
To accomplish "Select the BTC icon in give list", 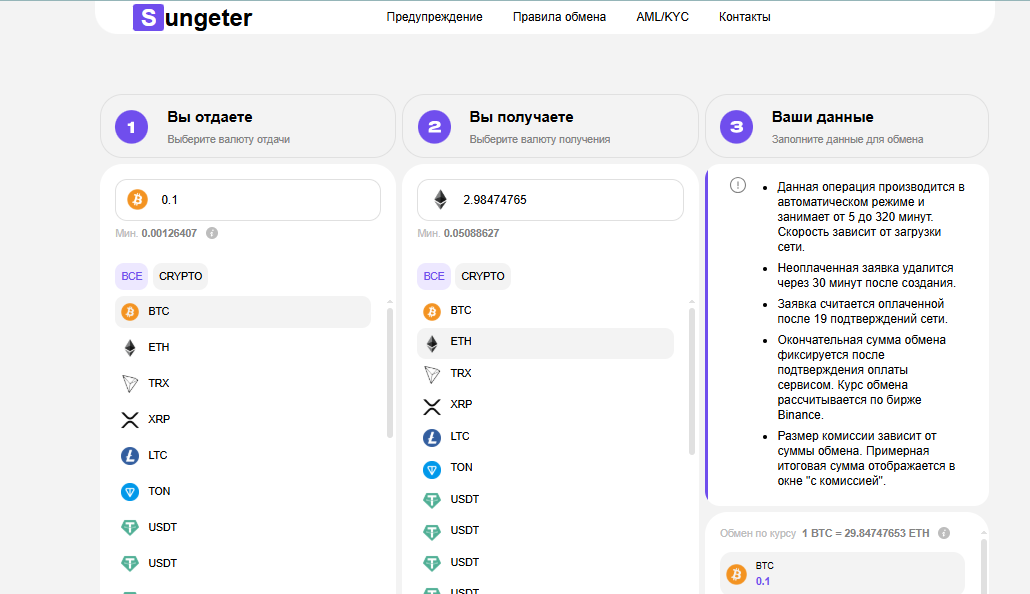I will pos(130,312).
